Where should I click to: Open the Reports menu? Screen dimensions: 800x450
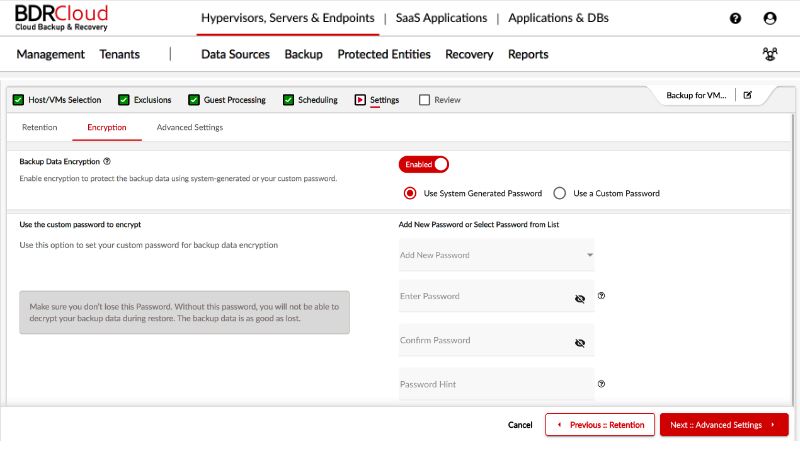click(x=528, y=54)
